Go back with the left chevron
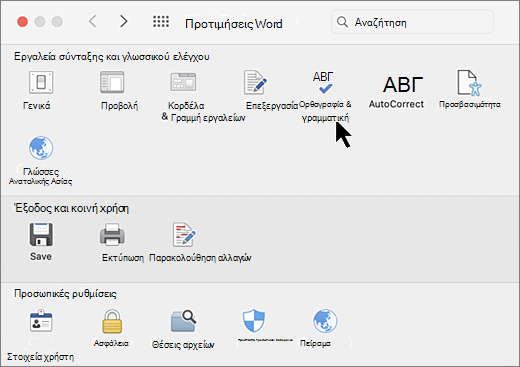 tap(92, 22)
